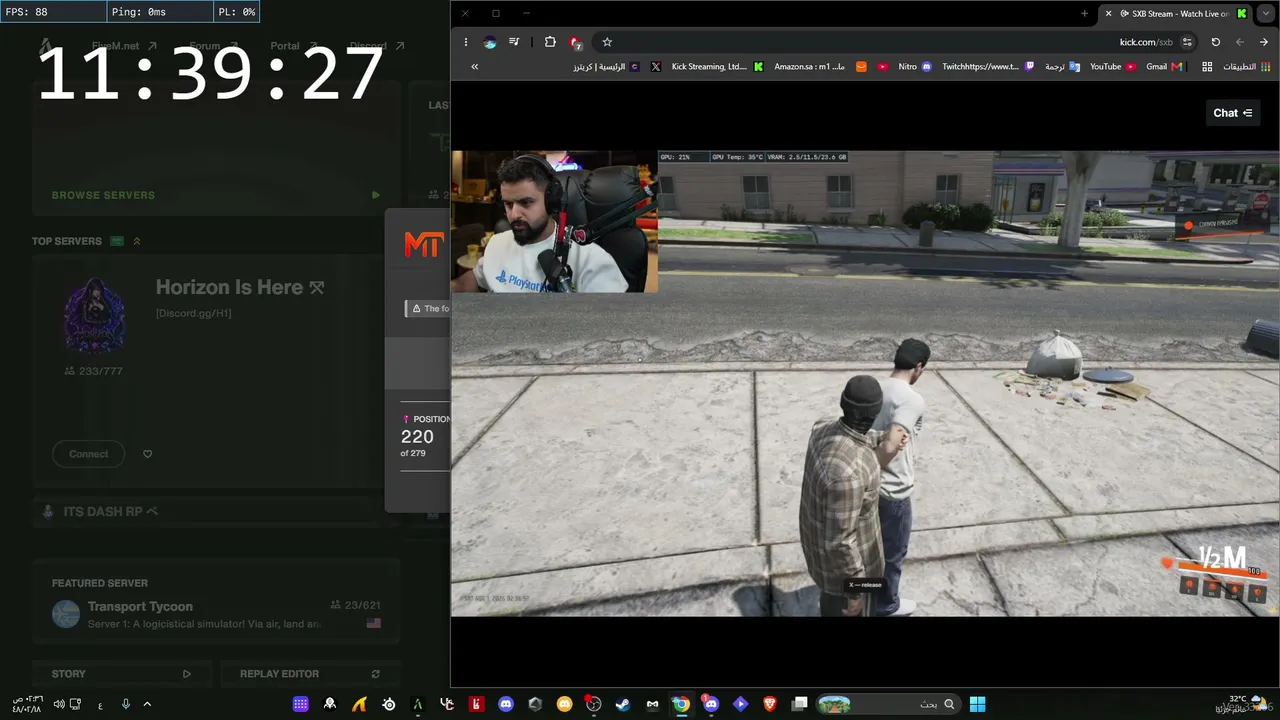Open SteelSeries GG from the taskbar
This screenshot has height=720, width=1280.
click(388, 704)
